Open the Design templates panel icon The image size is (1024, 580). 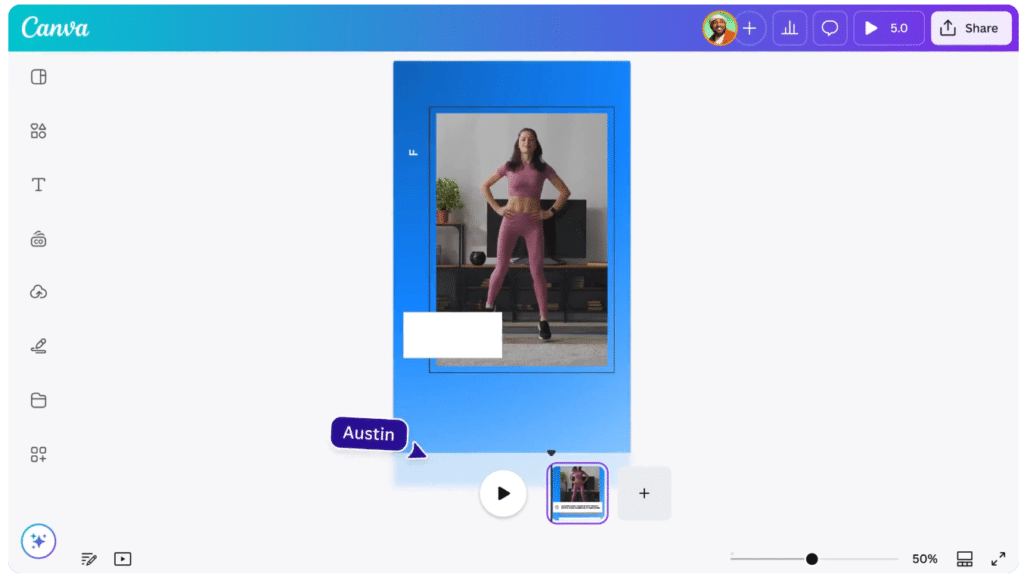tap(39, 77)
